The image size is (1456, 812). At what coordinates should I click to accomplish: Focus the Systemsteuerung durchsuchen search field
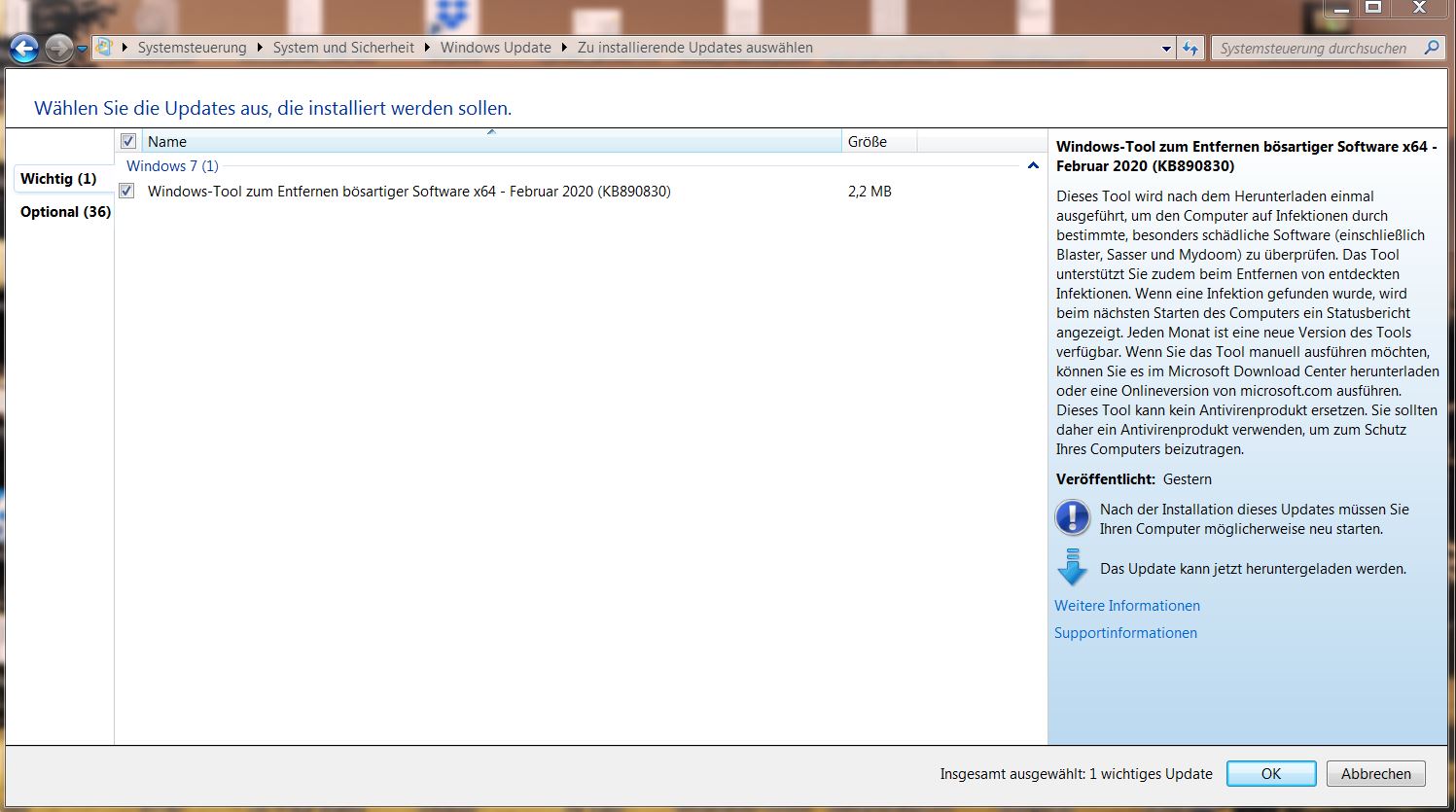1312,48
